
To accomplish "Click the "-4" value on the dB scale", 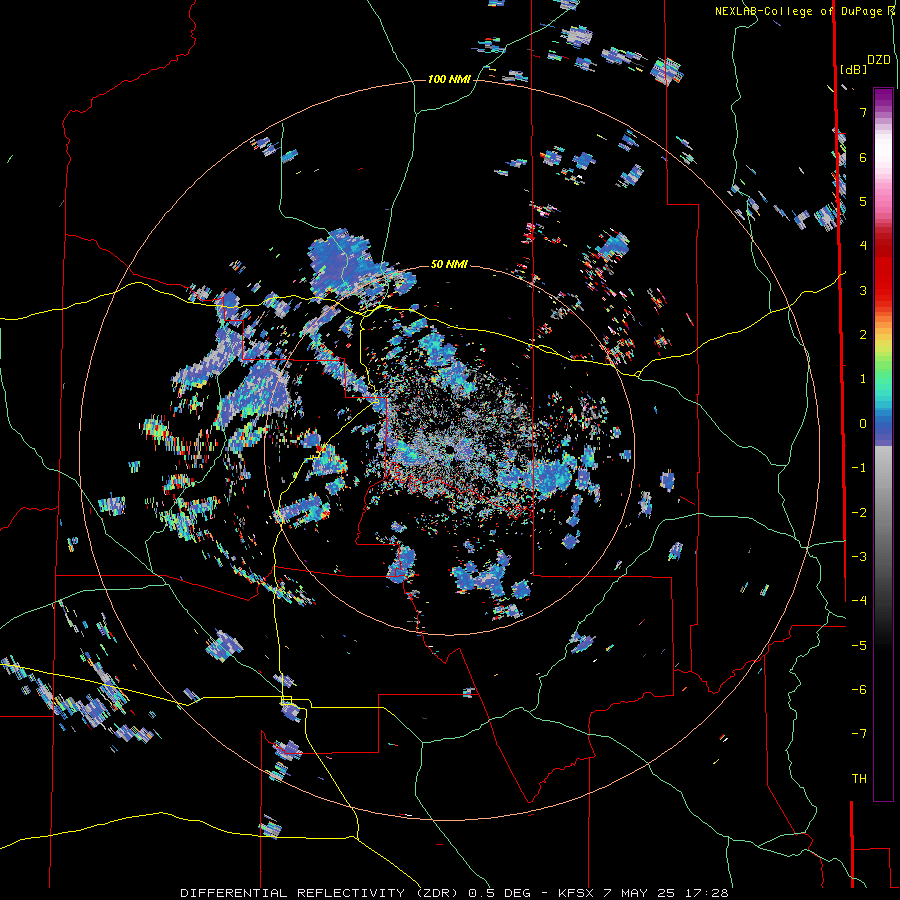I will click(859, 601).
